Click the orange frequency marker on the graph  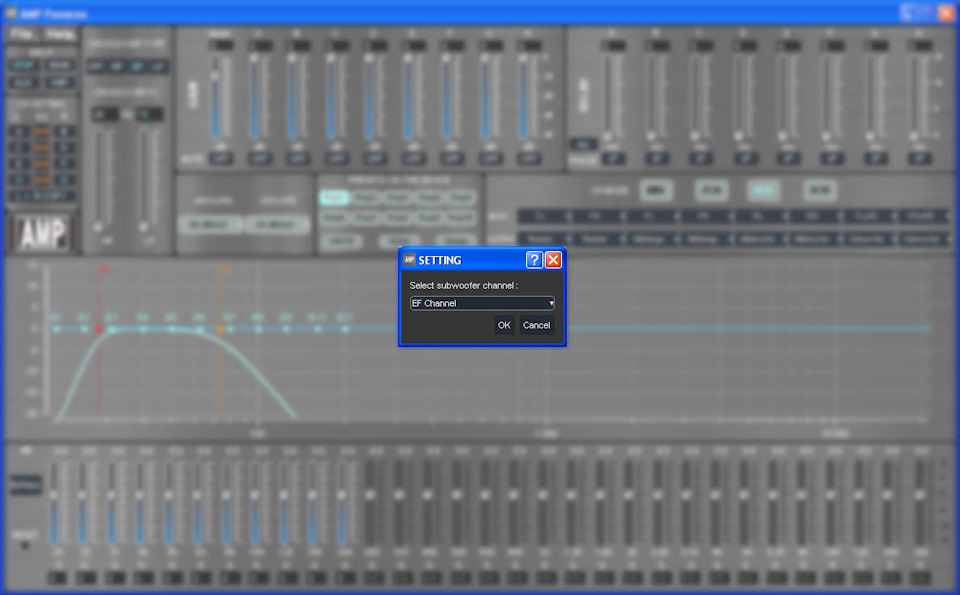click(220, 329)
